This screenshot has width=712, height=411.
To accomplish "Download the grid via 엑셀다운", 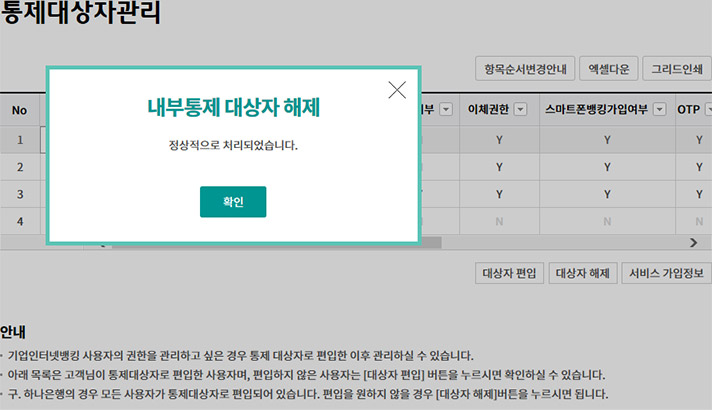I will pyautogui.click(x=609, y=70).
